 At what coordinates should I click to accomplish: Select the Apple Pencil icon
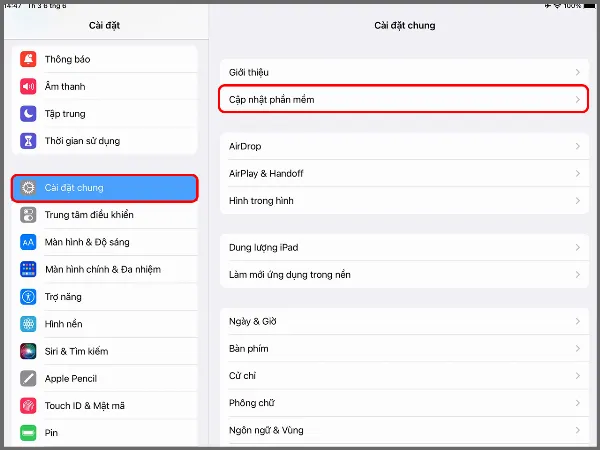(x=28, y=378)
